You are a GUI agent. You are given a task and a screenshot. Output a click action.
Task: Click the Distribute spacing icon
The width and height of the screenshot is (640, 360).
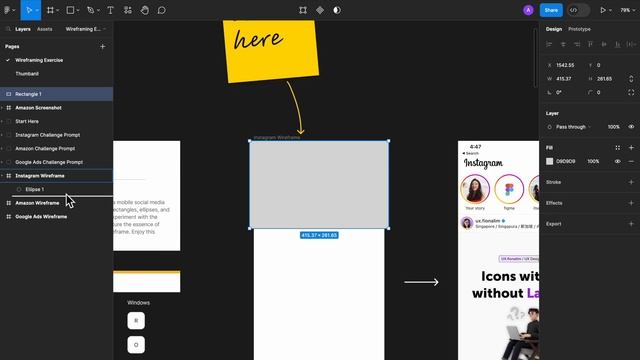[x=631, y=44]
